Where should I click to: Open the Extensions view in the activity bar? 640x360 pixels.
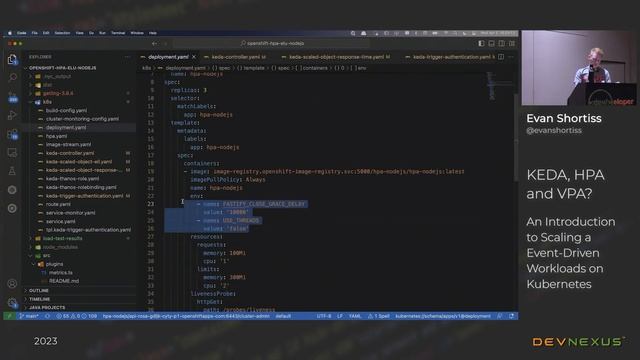(12, 134)
